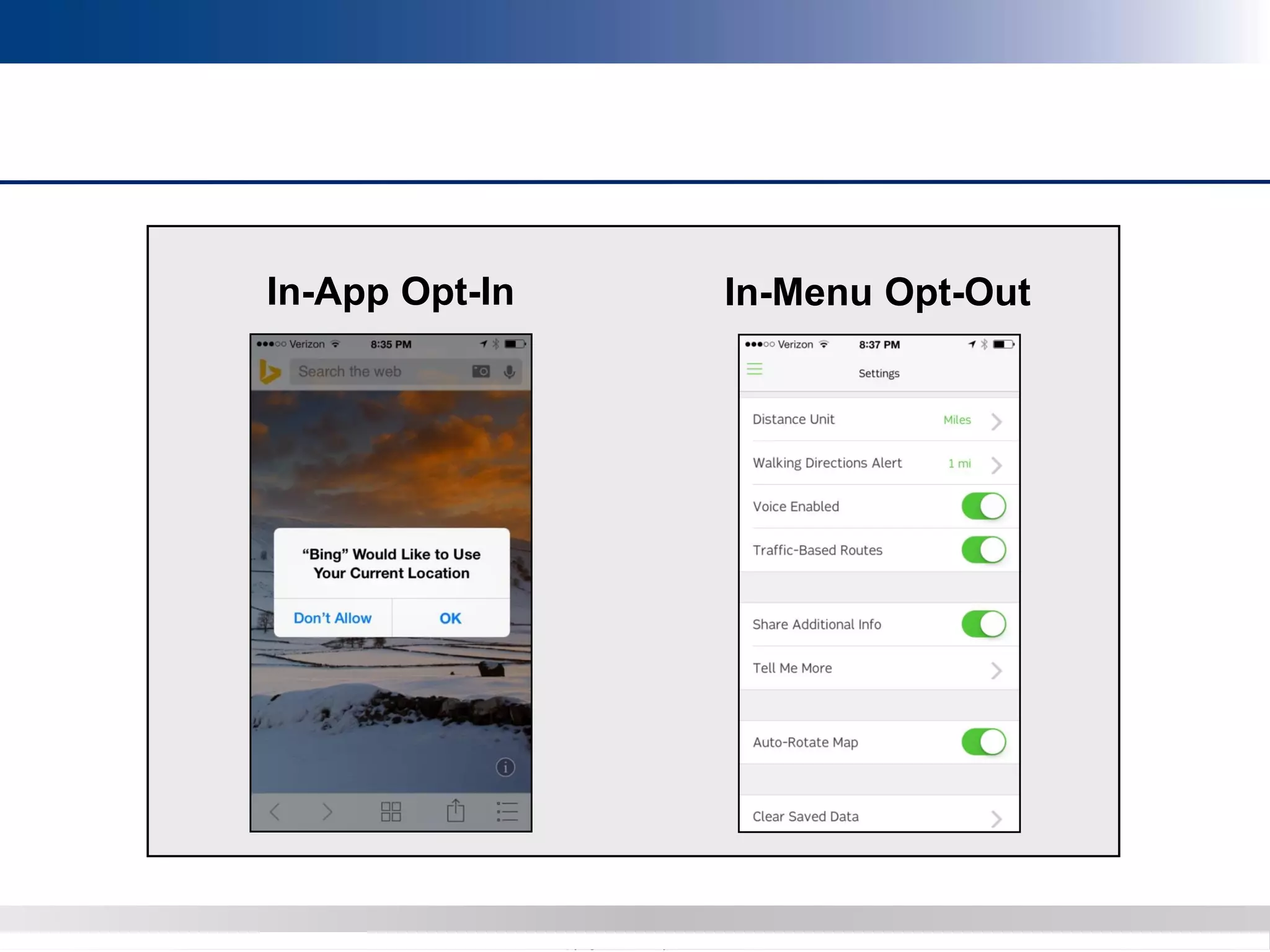Tap the back arrow in Bing toolbar
The height and width of the screenshot is (952, 1270).
275,811
